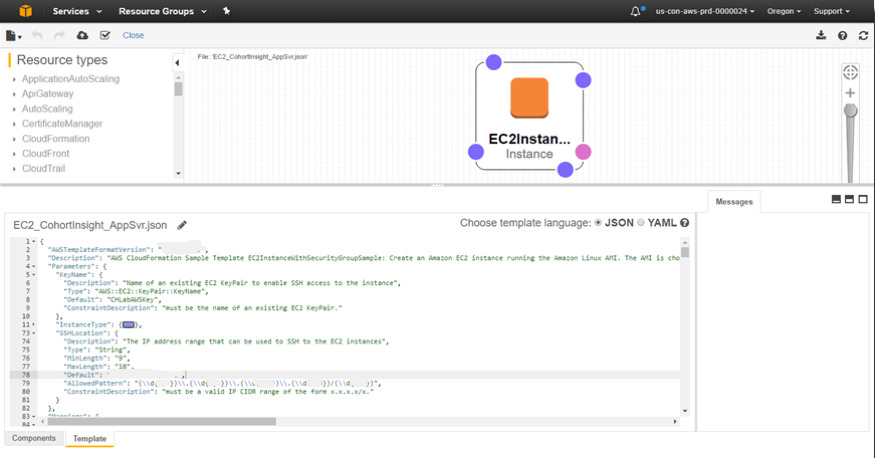Click the editor horizontal scrollbar thumb
The width and height of the screenshot is (875, 458).
162,422
